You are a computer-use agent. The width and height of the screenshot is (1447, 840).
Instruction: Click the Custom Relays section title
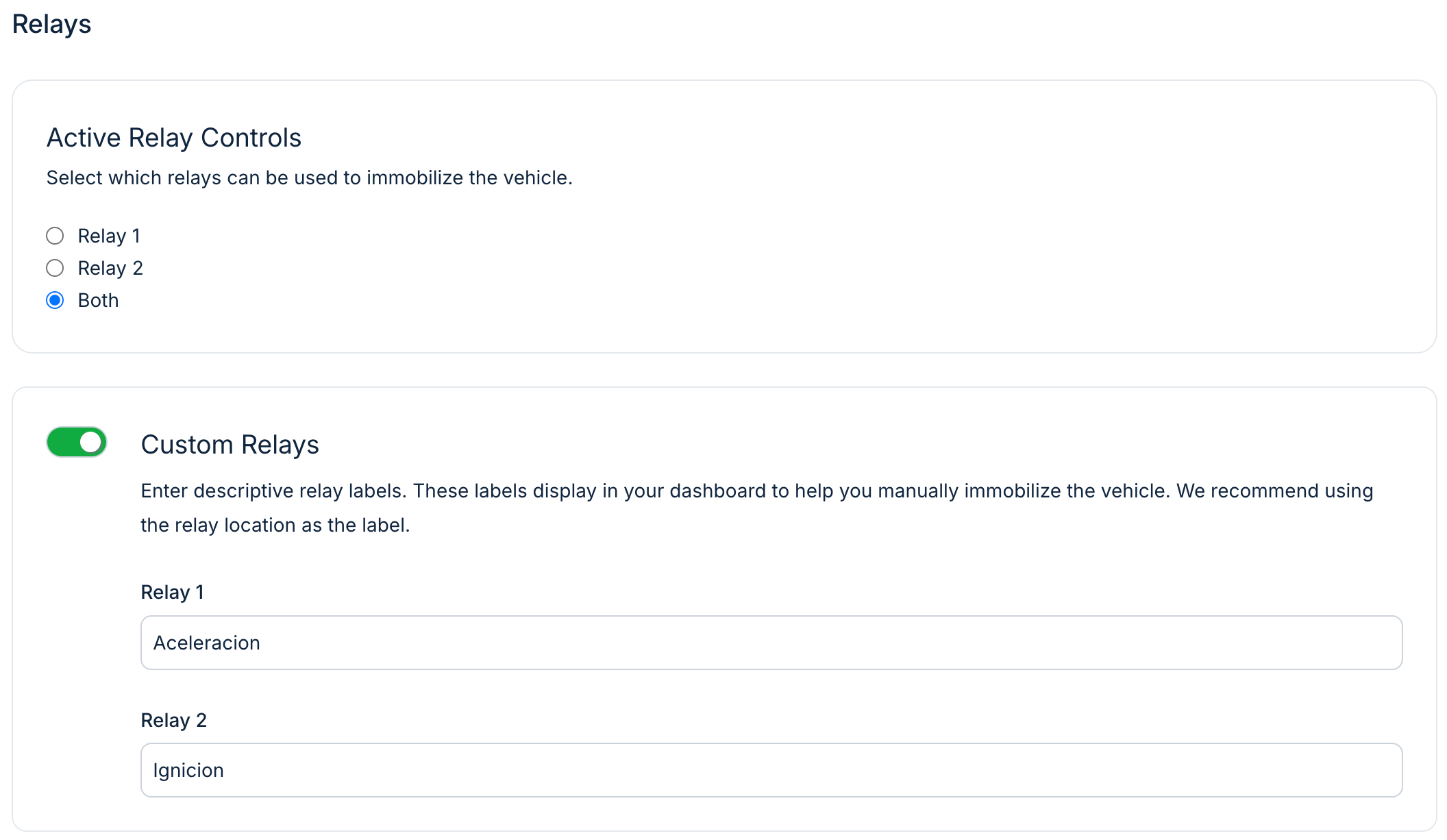point(230,445)
